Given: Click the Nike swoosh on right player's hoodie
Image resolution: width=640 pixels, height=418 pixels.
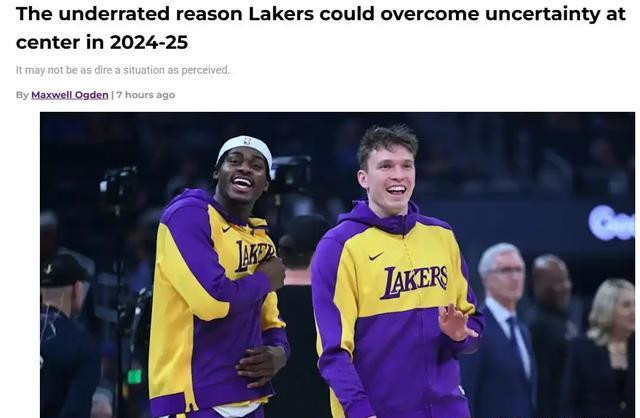Looking at the screenshot, I should click(x=376, y=257).
